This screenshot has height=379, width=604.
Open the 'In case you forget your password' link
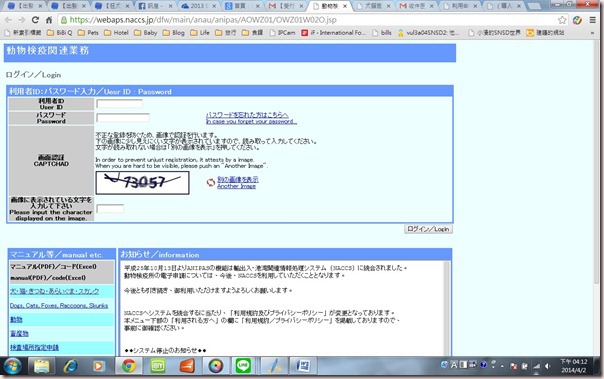(x=252, y=121)
